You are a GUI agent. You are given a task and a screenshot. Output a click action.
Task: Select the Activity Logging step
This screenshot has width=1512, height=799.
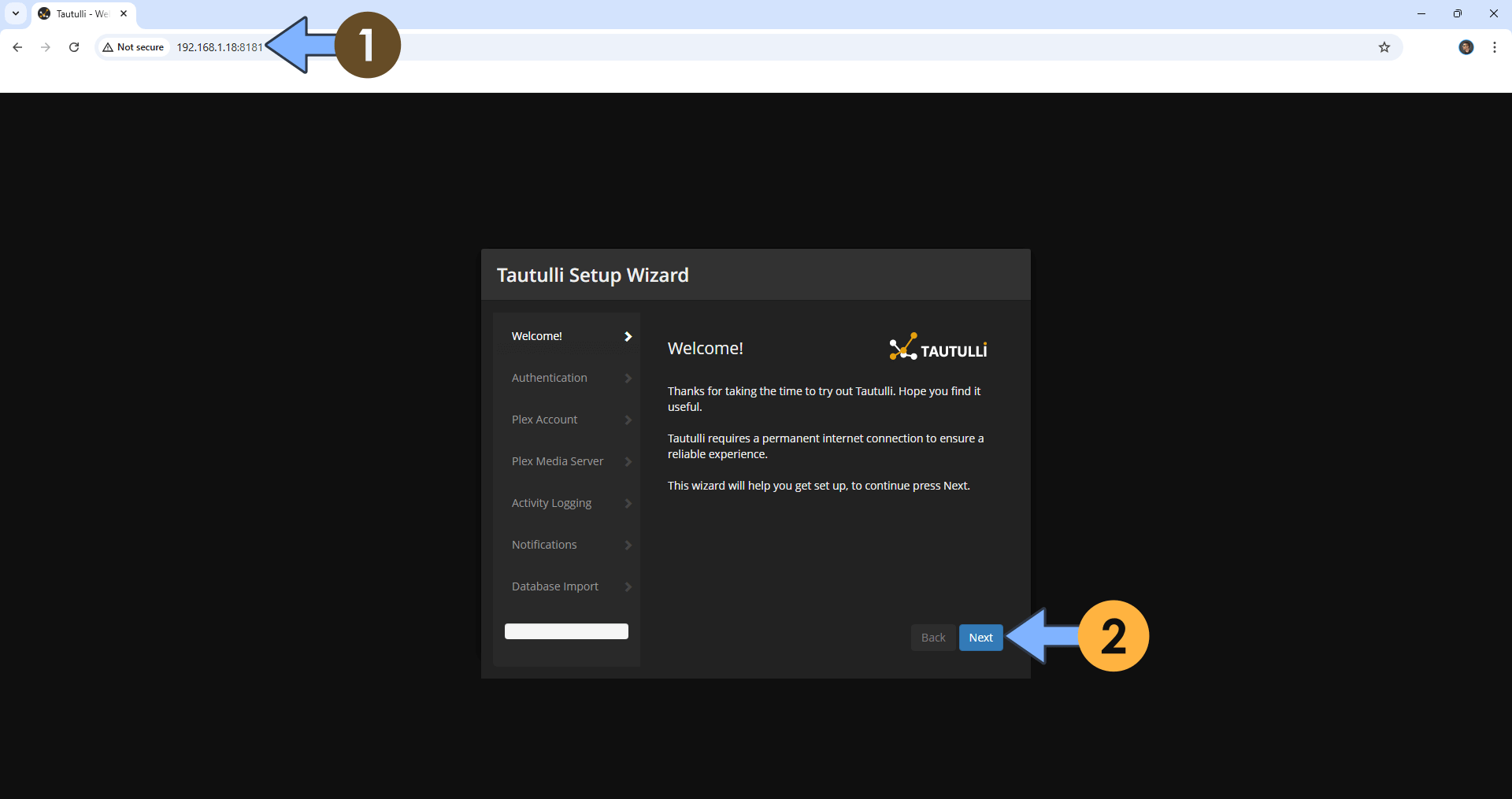point(551,502)
